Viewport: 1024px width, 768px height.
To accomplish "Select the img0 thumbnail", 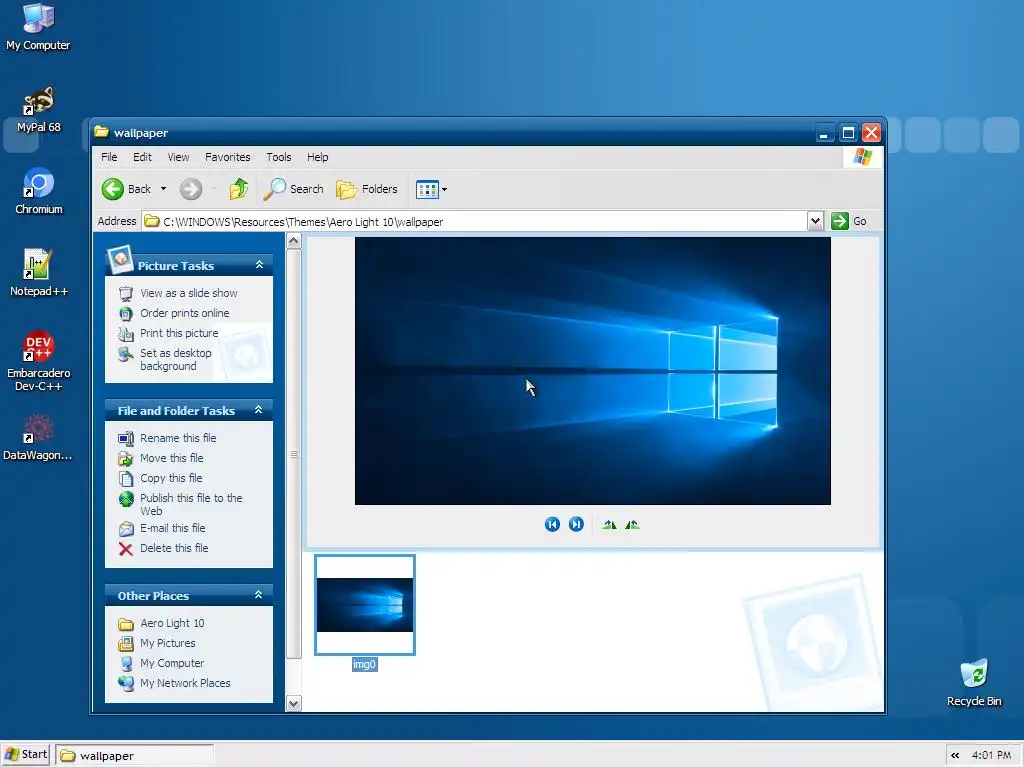I will tap(365, 605).
